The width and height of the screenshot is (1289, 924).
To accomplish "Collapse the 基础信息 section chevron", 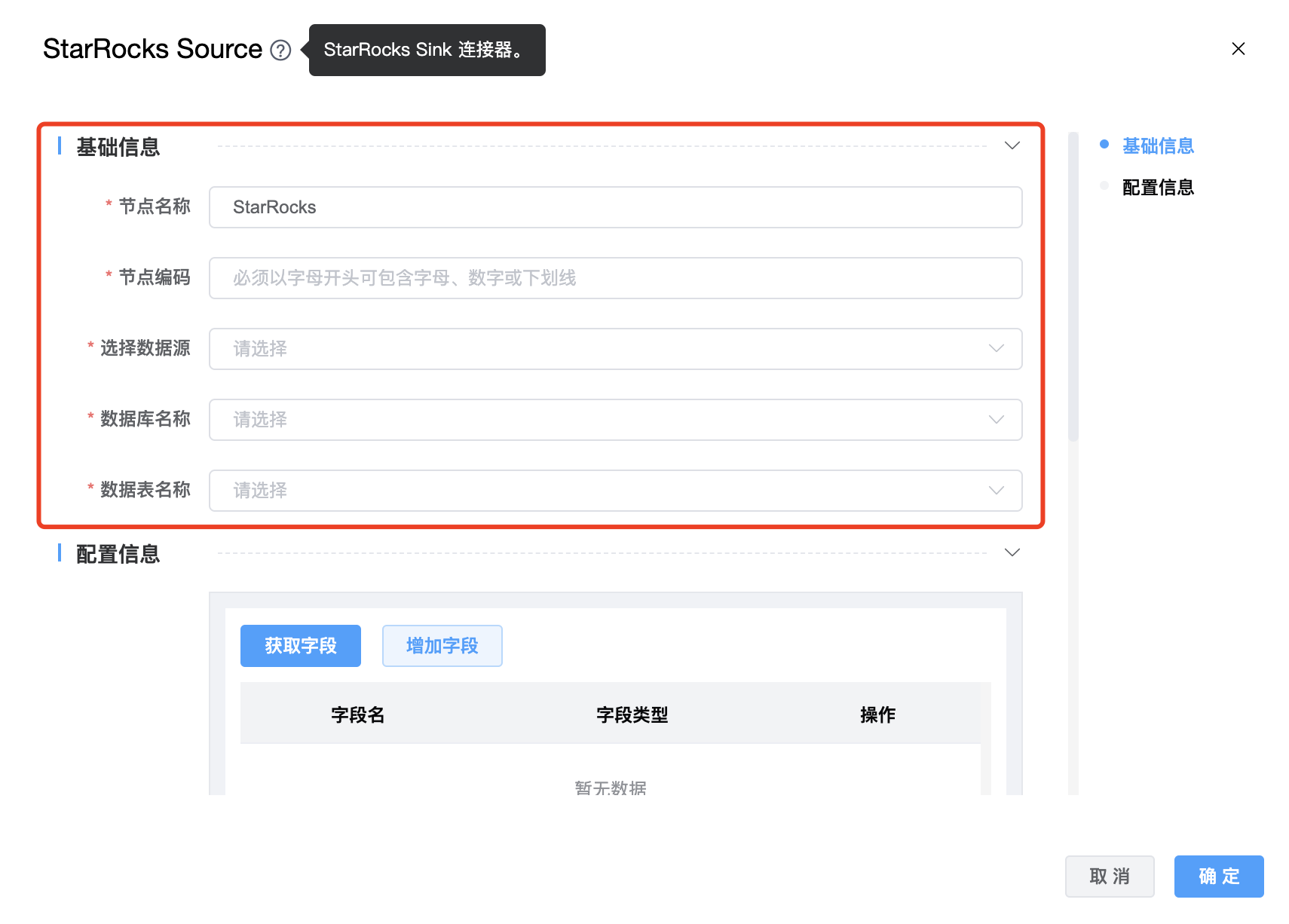I will pos(1012,145).
